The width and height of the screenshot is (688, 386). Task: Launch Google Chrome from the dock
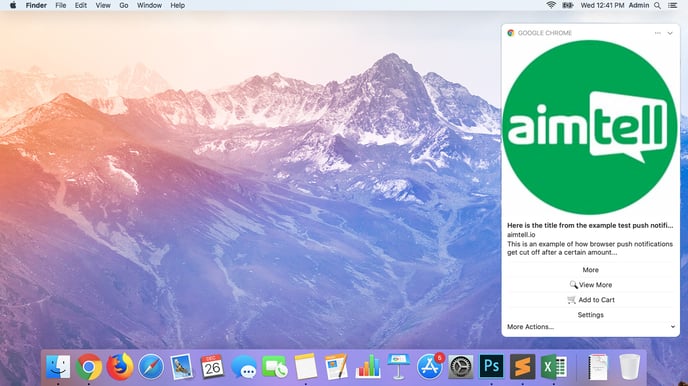coord(89,367)
